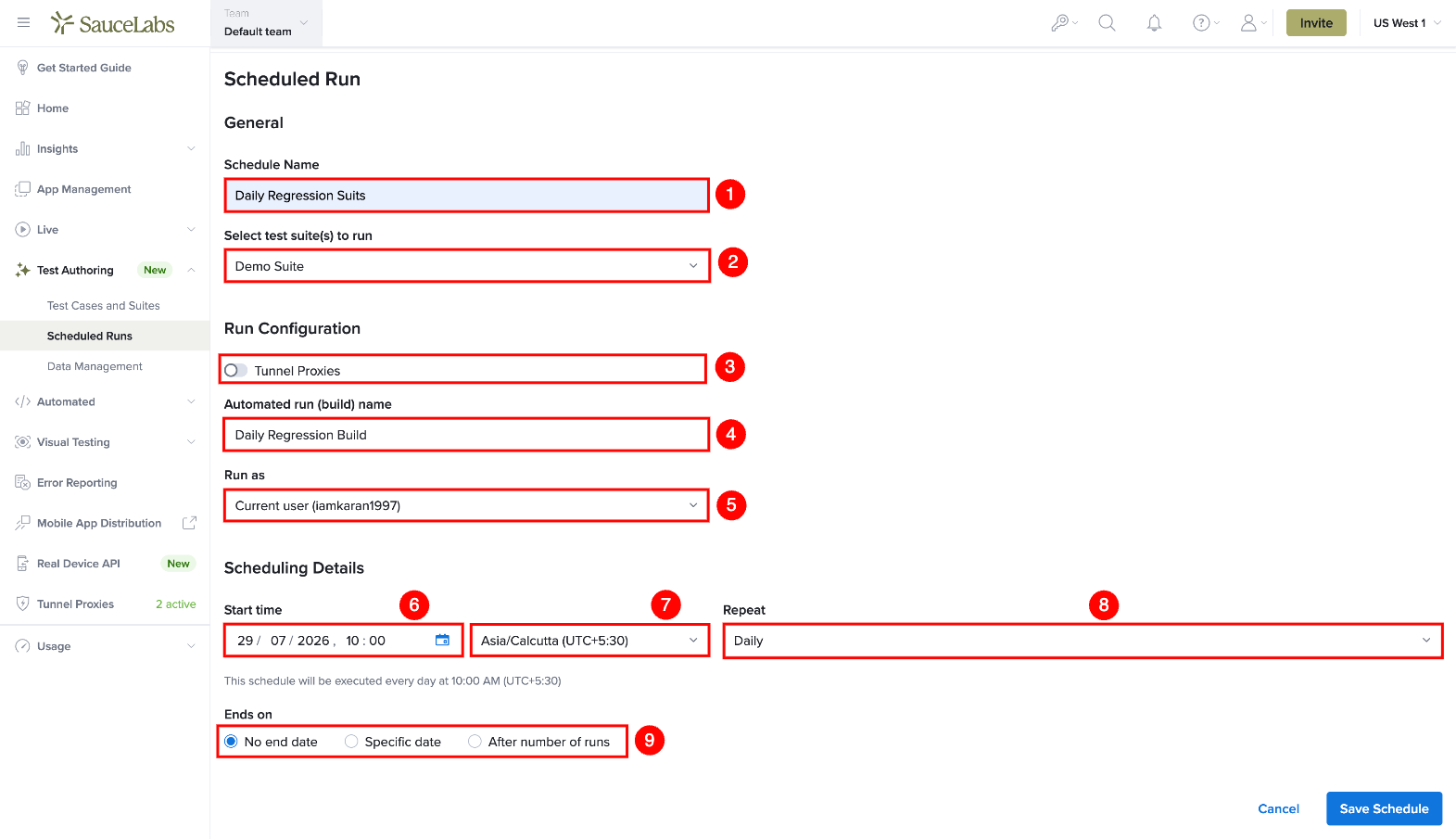The image size is (1456, 839).
Task: Open the Start time calendar picker
Action: 442,641
